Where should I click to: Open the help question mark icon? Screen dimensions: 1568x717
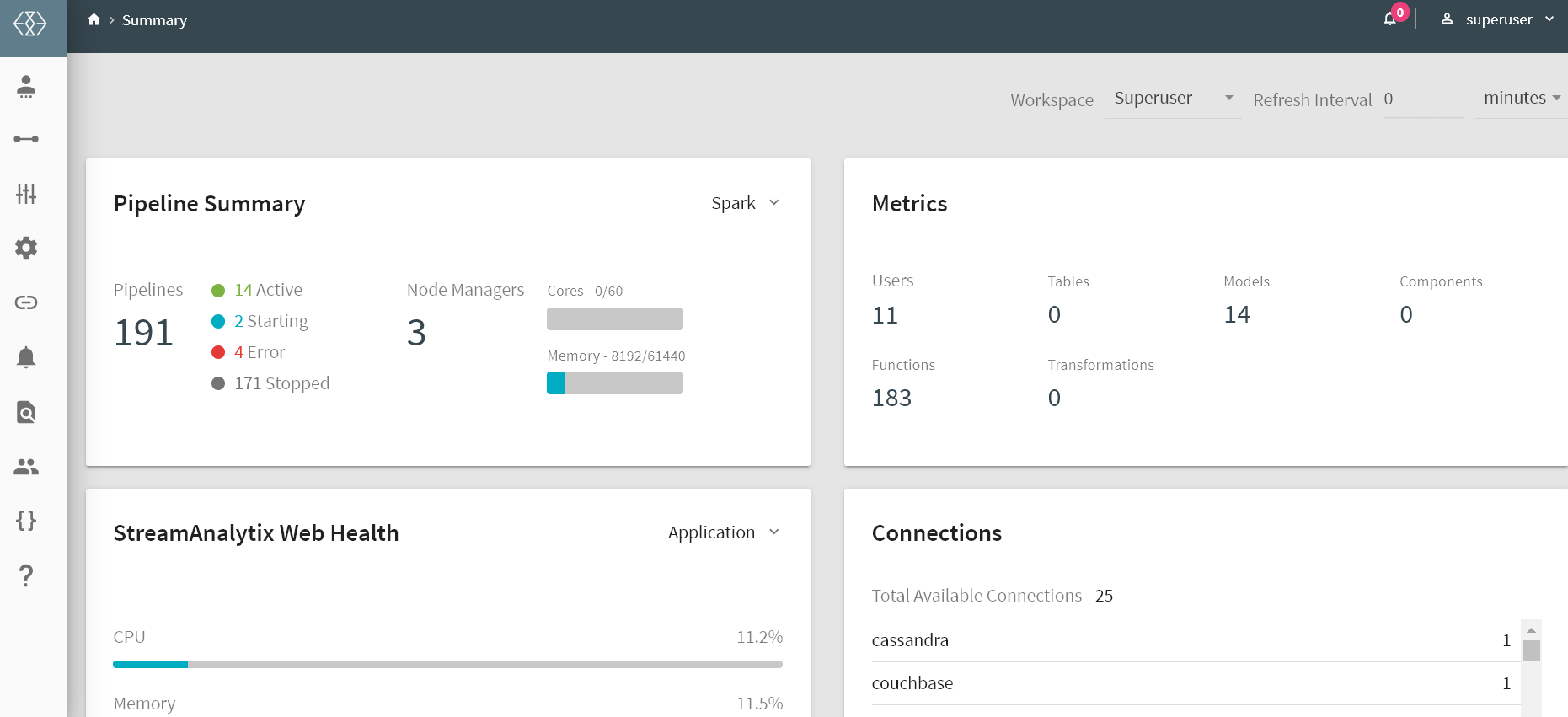[x=26, y=575]
